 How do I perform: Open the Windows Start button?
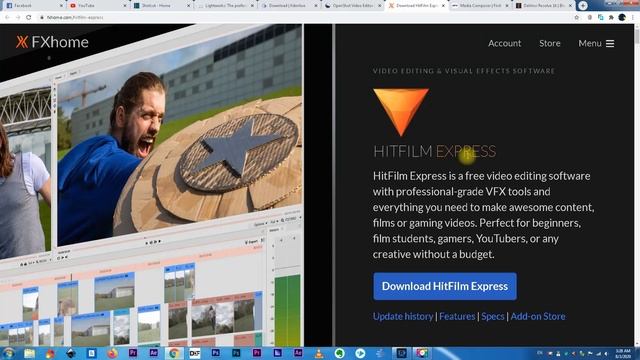point(8,353)
